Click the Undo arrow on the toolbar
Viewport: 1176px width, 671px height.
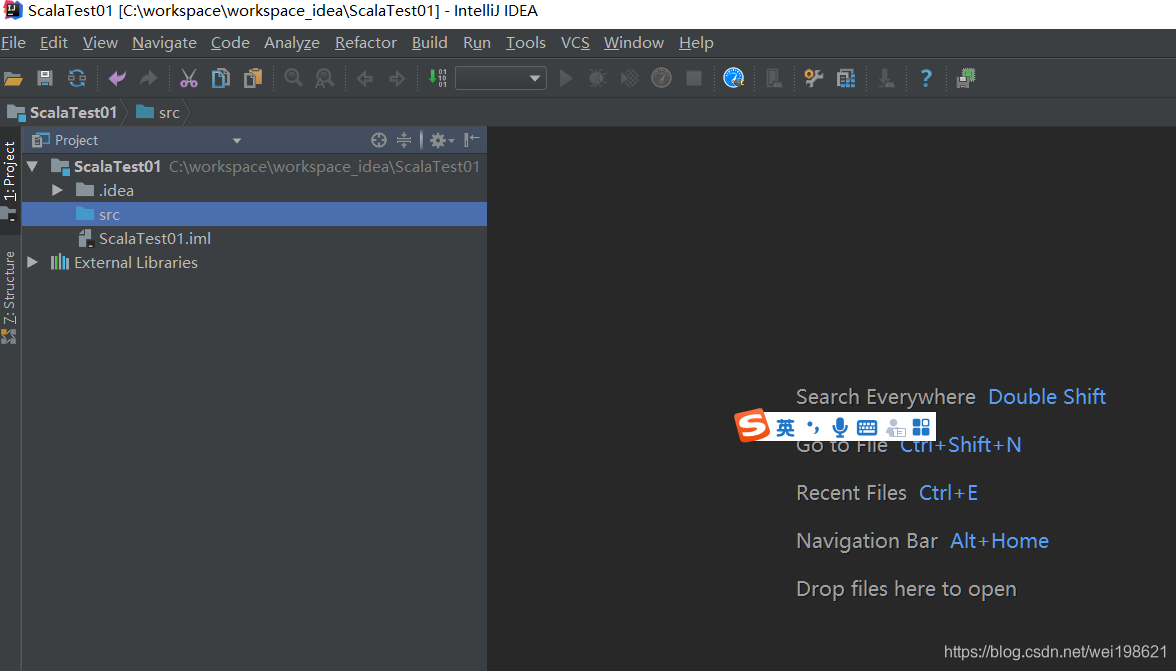point(116,78)
